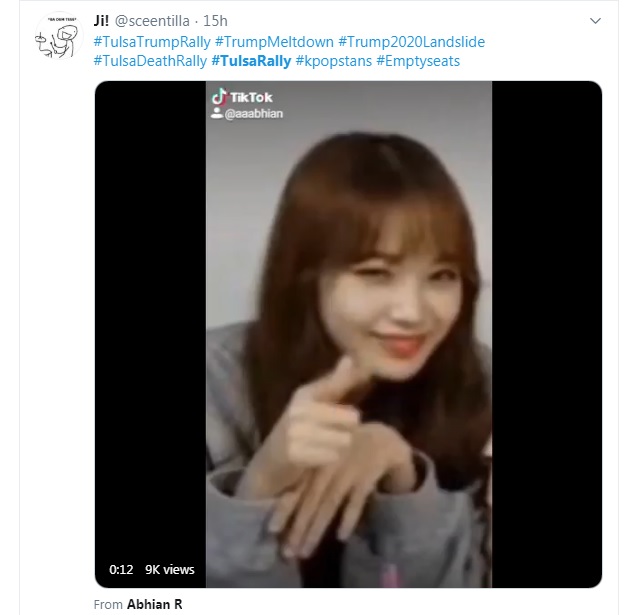Image resolution: width=639 pixels, height=615 pixels.
Task: Click the 9K views counter
Action: point(170,569)
